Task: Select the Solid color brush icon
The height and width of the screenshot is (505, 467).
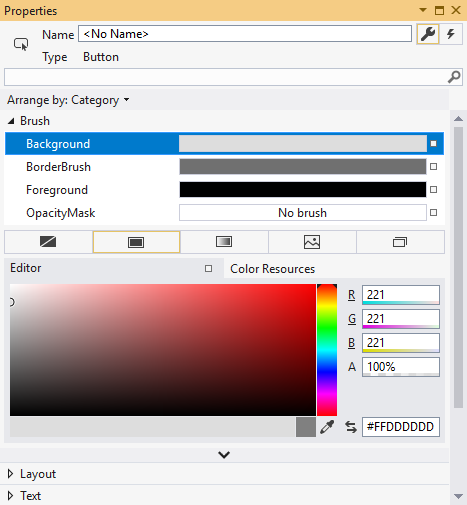Action: (x=136, y=242)
